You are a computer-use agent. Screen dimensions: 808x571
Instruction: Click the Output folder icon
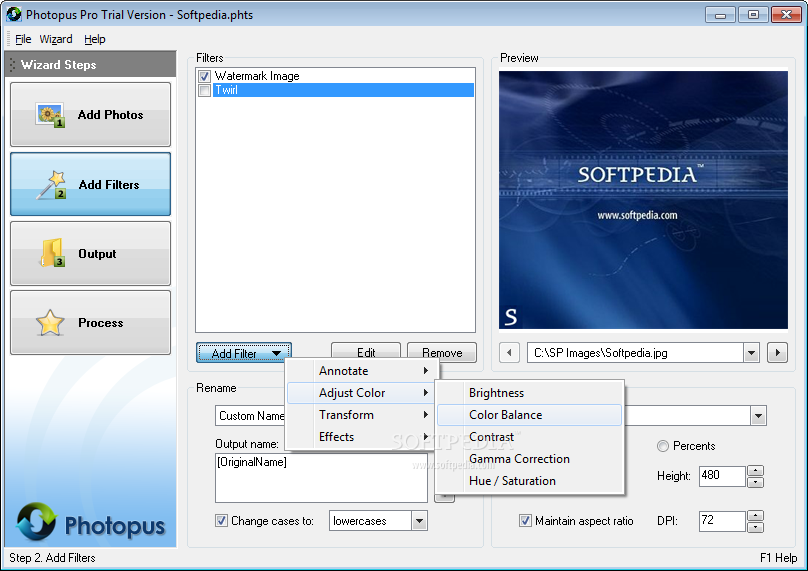[x=52, y=253]
